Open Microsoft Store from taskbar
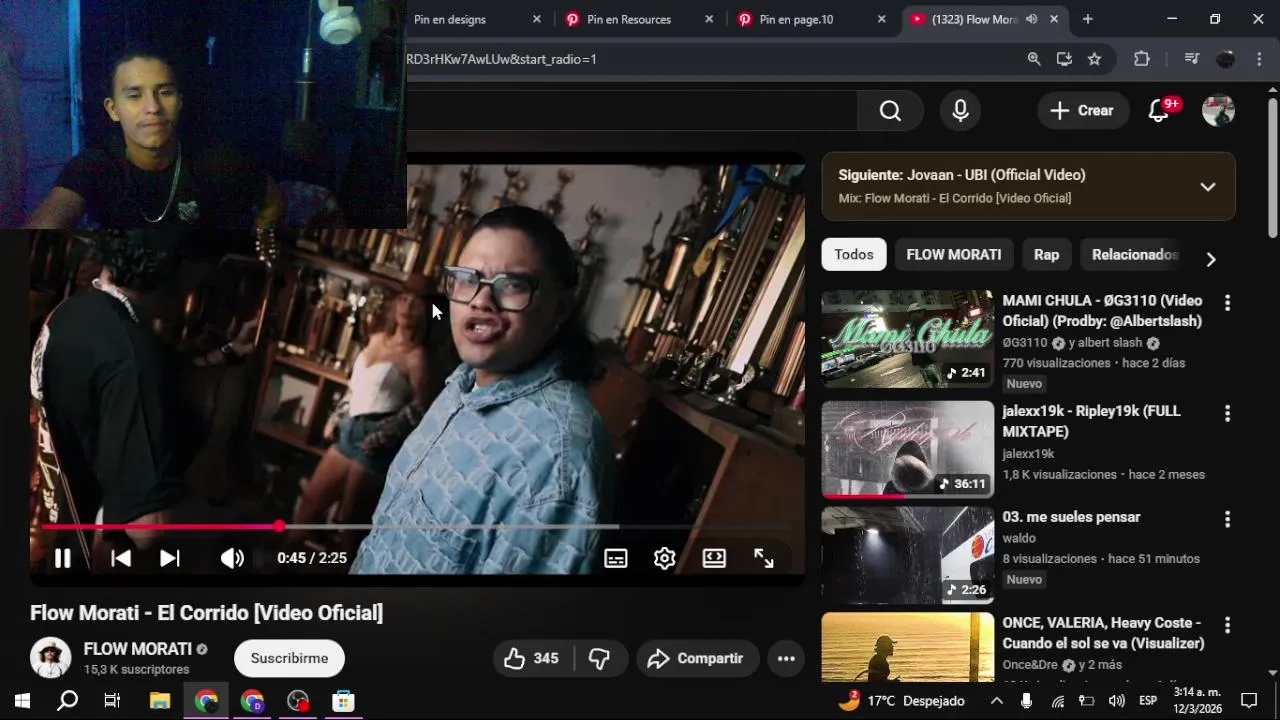1280x720 pixels. (343, 701)
